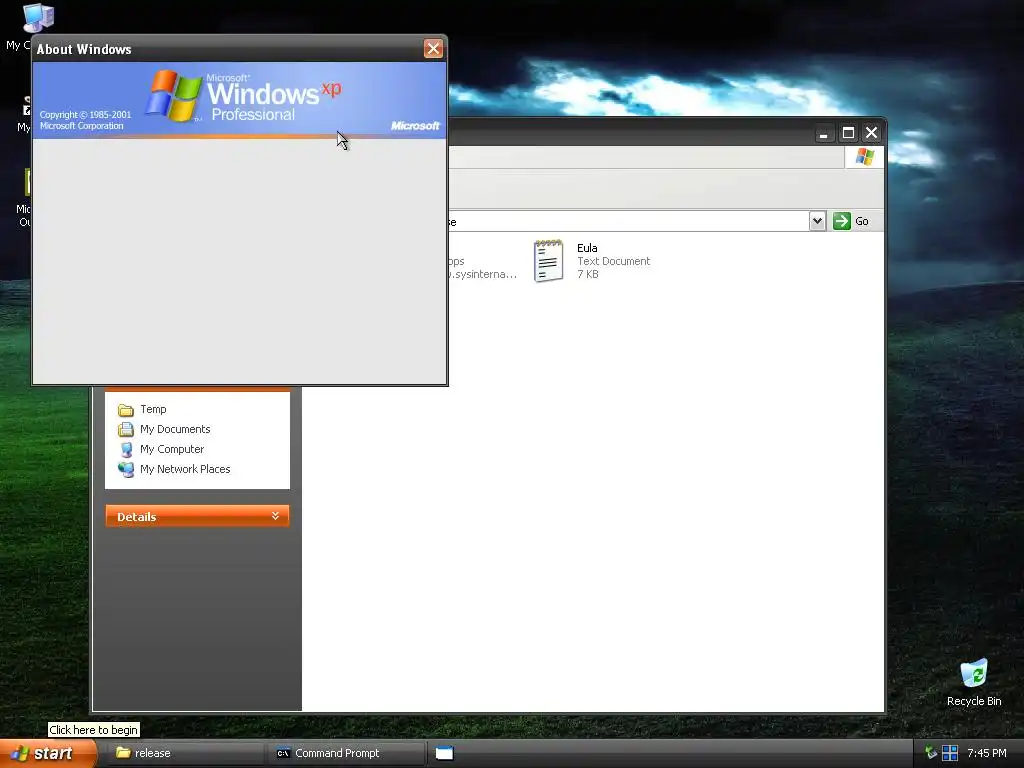This screenshot has height=768, width=1024.
Task: Click inside the Explorer address field
Action: (x=627, y=221)
